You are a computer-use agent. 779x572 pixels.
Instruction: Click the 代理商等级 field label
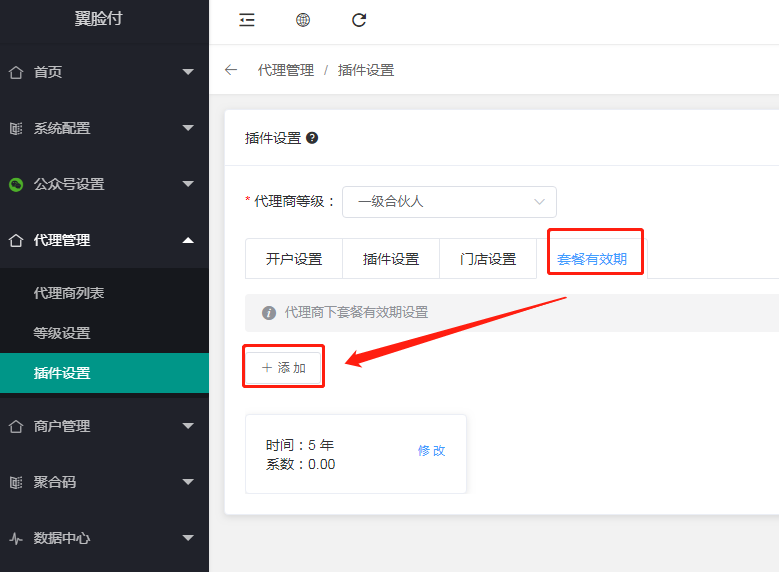coord(294,202)
